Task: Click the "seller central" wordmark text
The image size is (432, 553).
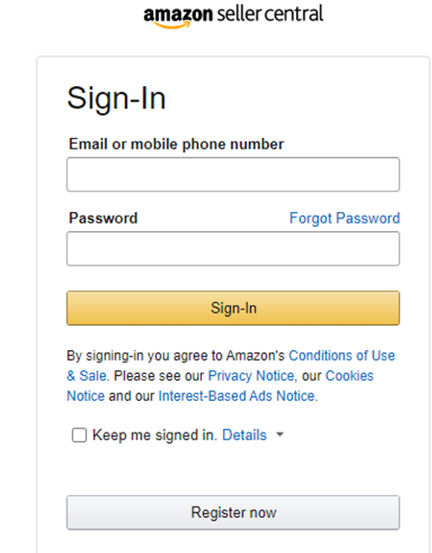Action: 270,13
